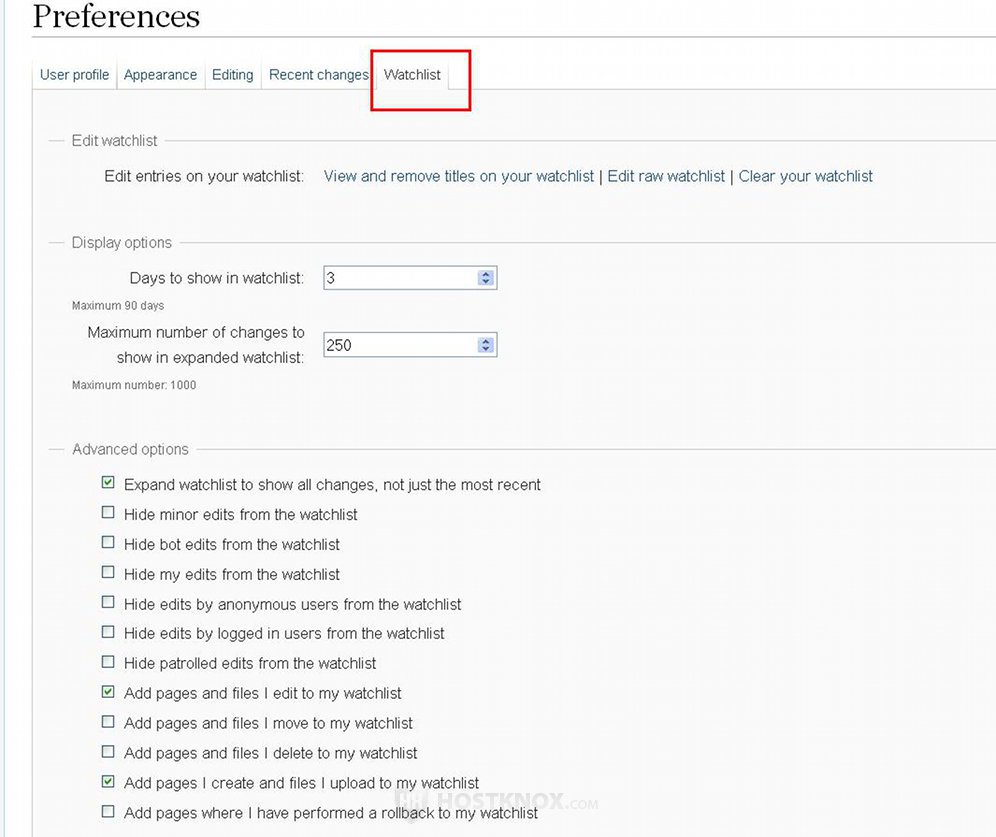The width and height of the screenshot is (996, 837).
Task: Open the Editing preferences tab
Action: [232, 75]
